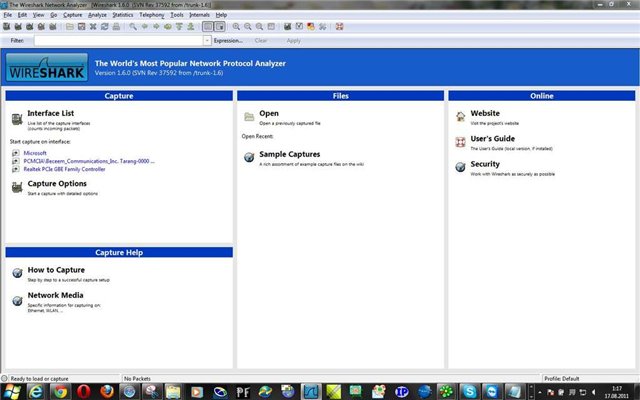Go forward in packet history arrow
Viewport: 640px width, 400px height.
click(x=156, y=27)
